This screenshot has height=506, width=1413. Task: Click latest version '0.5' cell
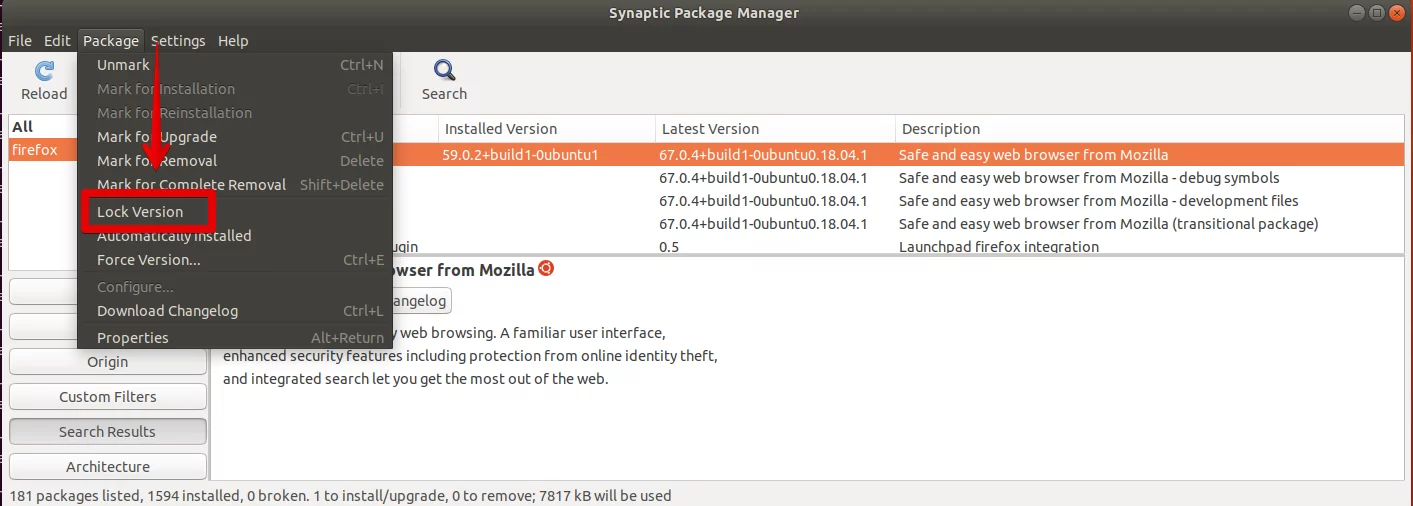point(669,247)
